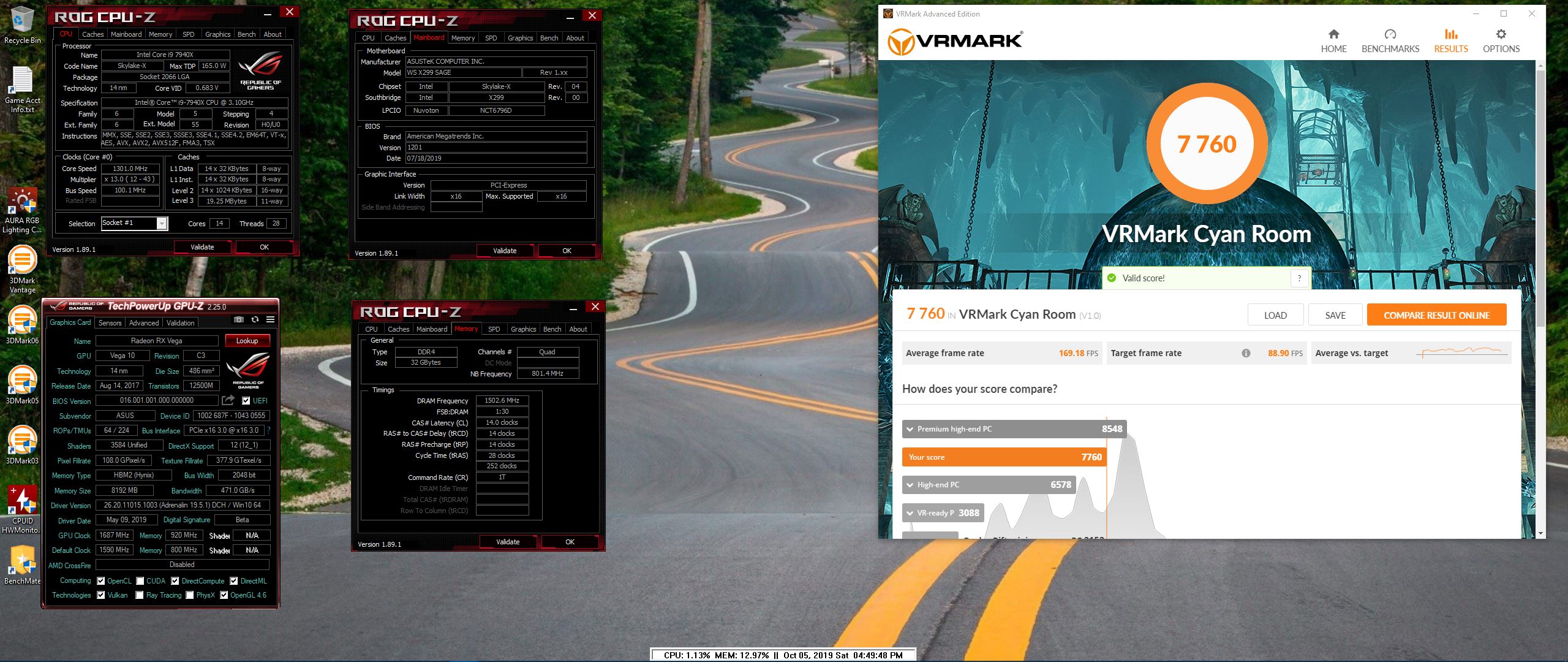Switch to the GPU-Z Advanced tab
Image resolution: width=1568 pixels, height=662 pixels.
(x=144, y=323)
